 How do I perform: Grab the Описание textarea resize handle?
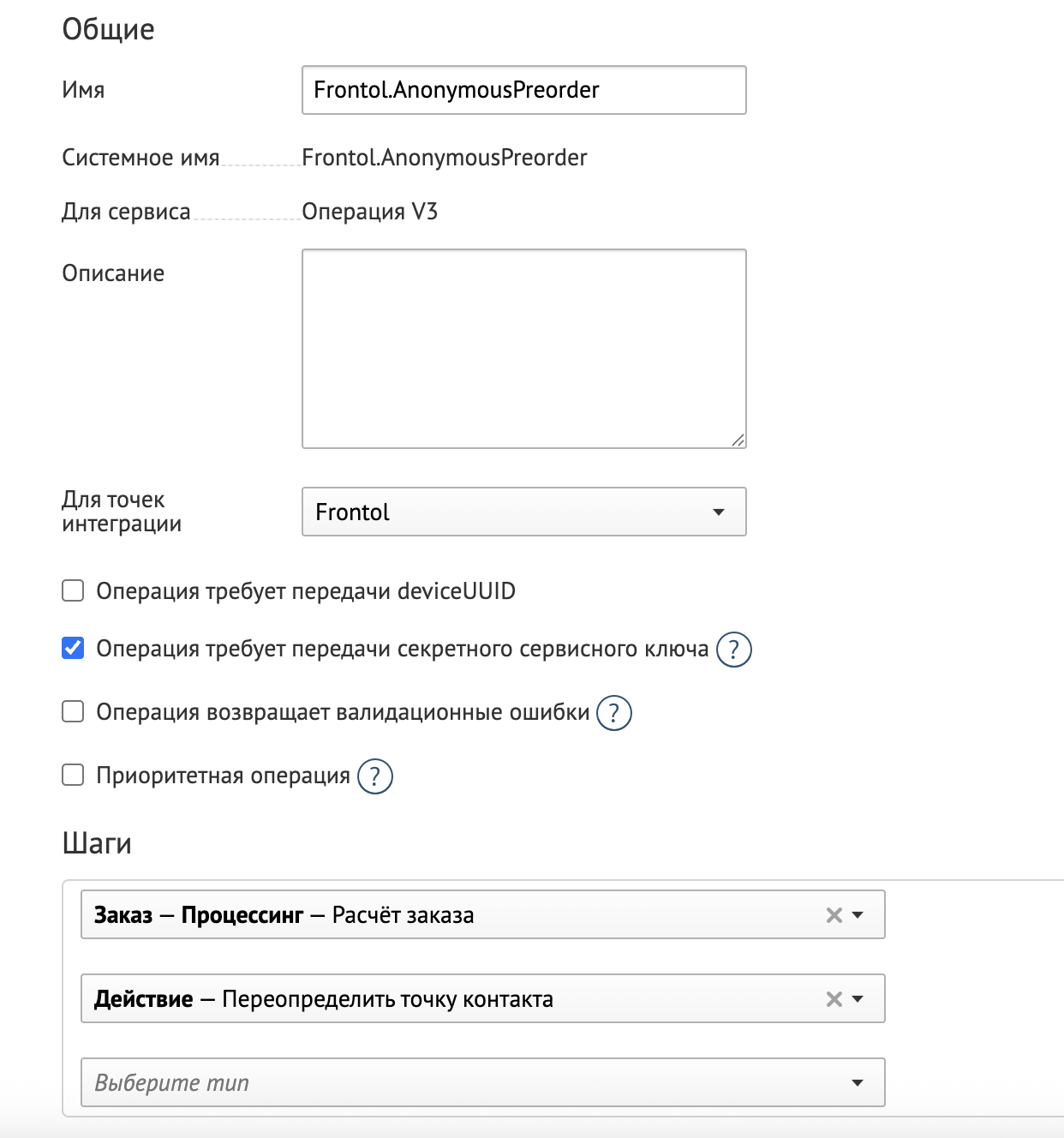[738, 440]
